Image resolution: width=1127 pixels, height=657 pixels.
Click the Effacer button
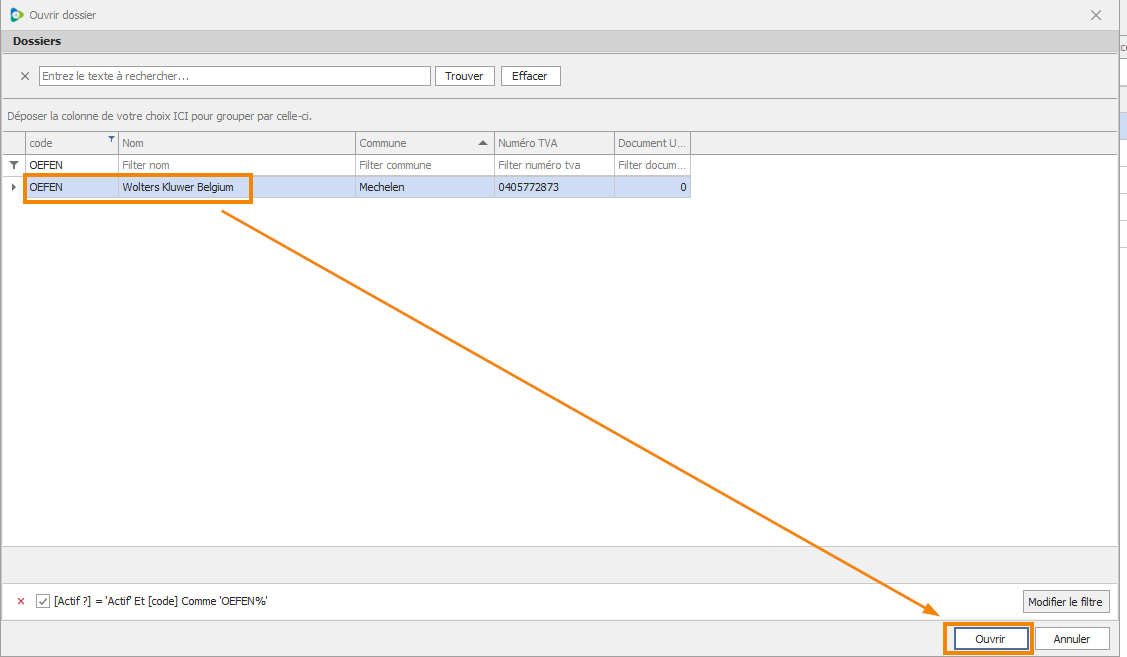click(x=530, y=76)
